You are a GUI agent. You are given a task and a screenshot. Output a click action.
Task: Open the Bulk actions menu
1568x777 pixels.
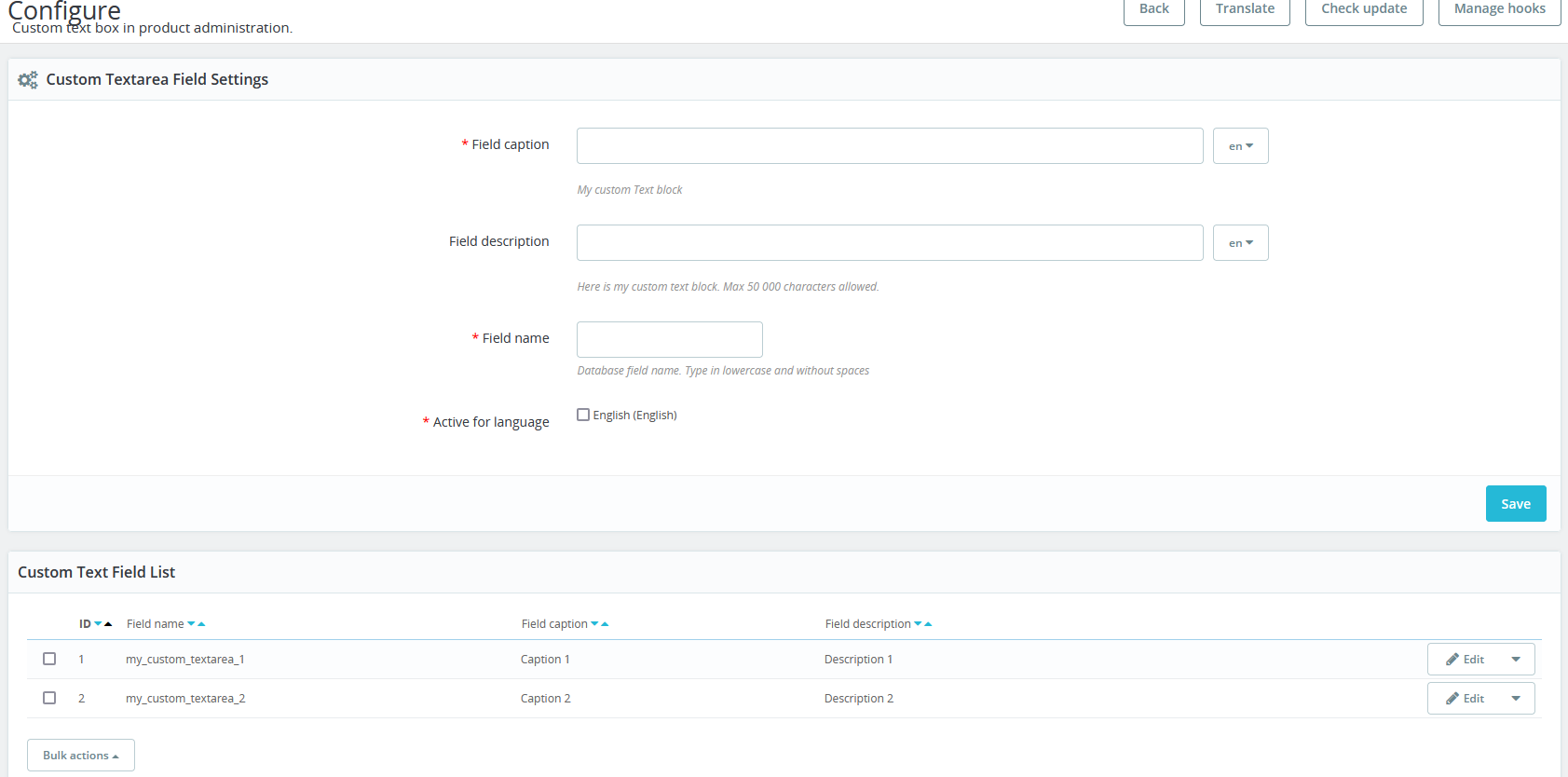pyautogui.click(x=81, y=756)
